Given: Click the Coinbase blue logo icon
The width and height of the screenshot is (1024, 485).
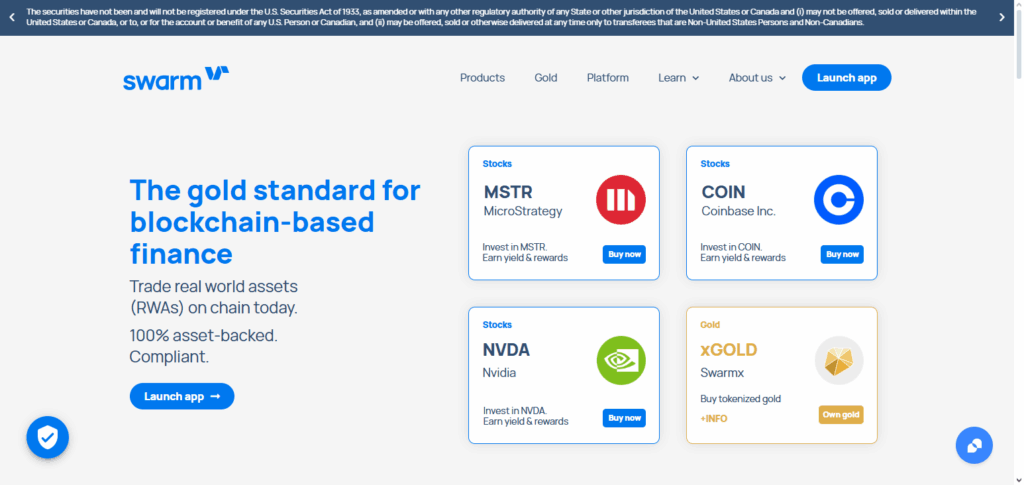Looking at the screenshot, I should [839, 200].
